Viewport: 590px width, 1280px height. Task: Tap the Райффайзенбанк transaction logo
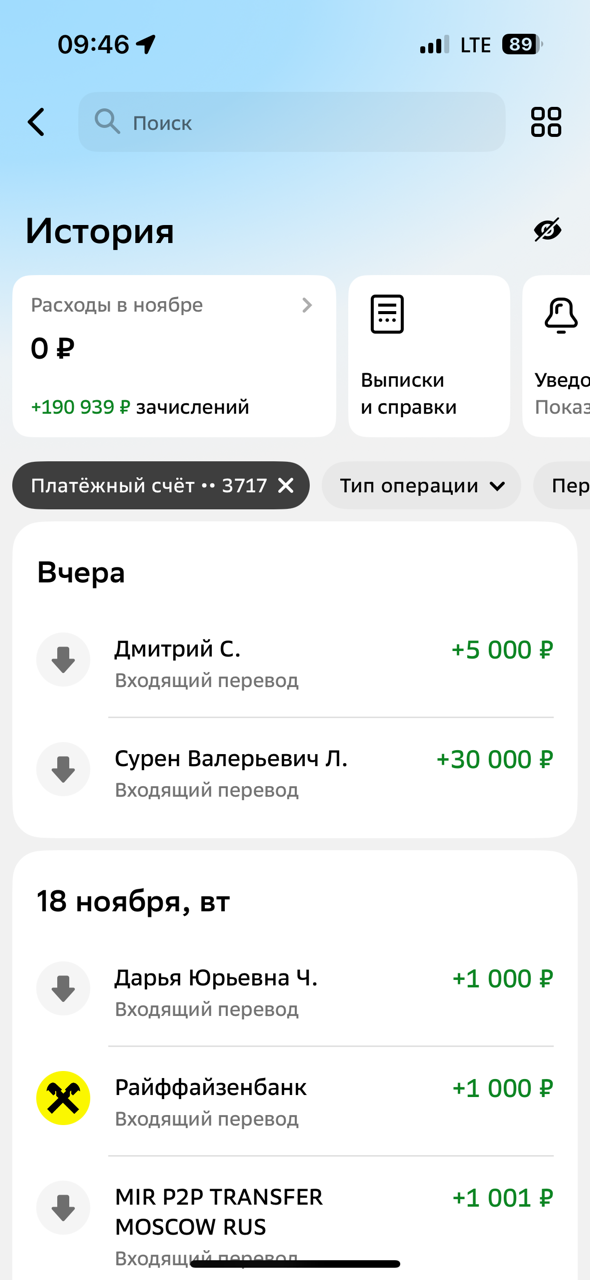pos(62,1098)
